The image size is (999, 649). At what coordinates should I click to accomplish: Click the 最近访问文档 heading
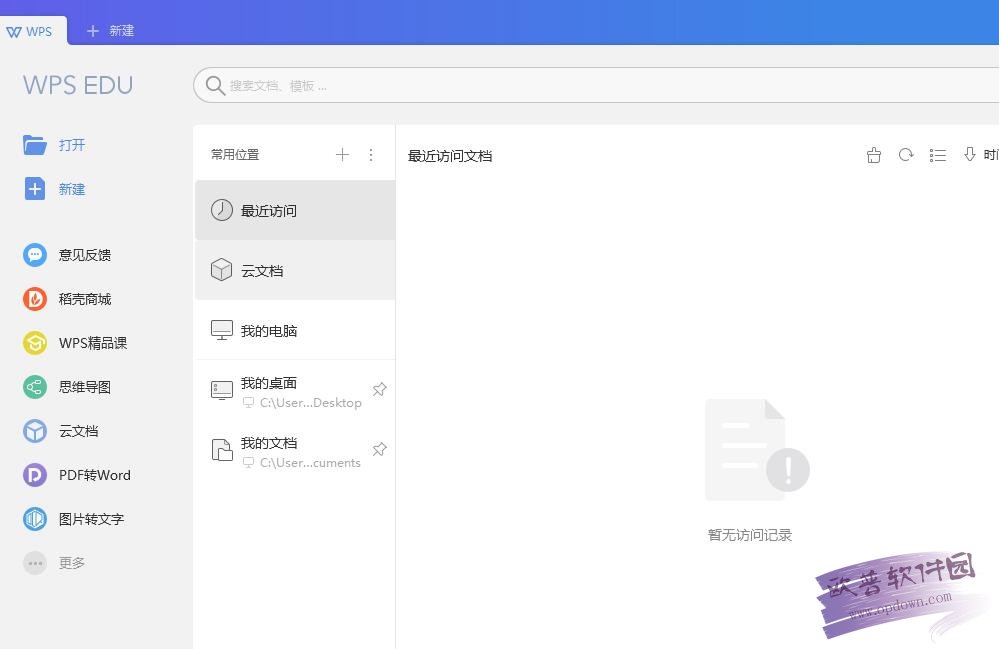pos(450,156)
